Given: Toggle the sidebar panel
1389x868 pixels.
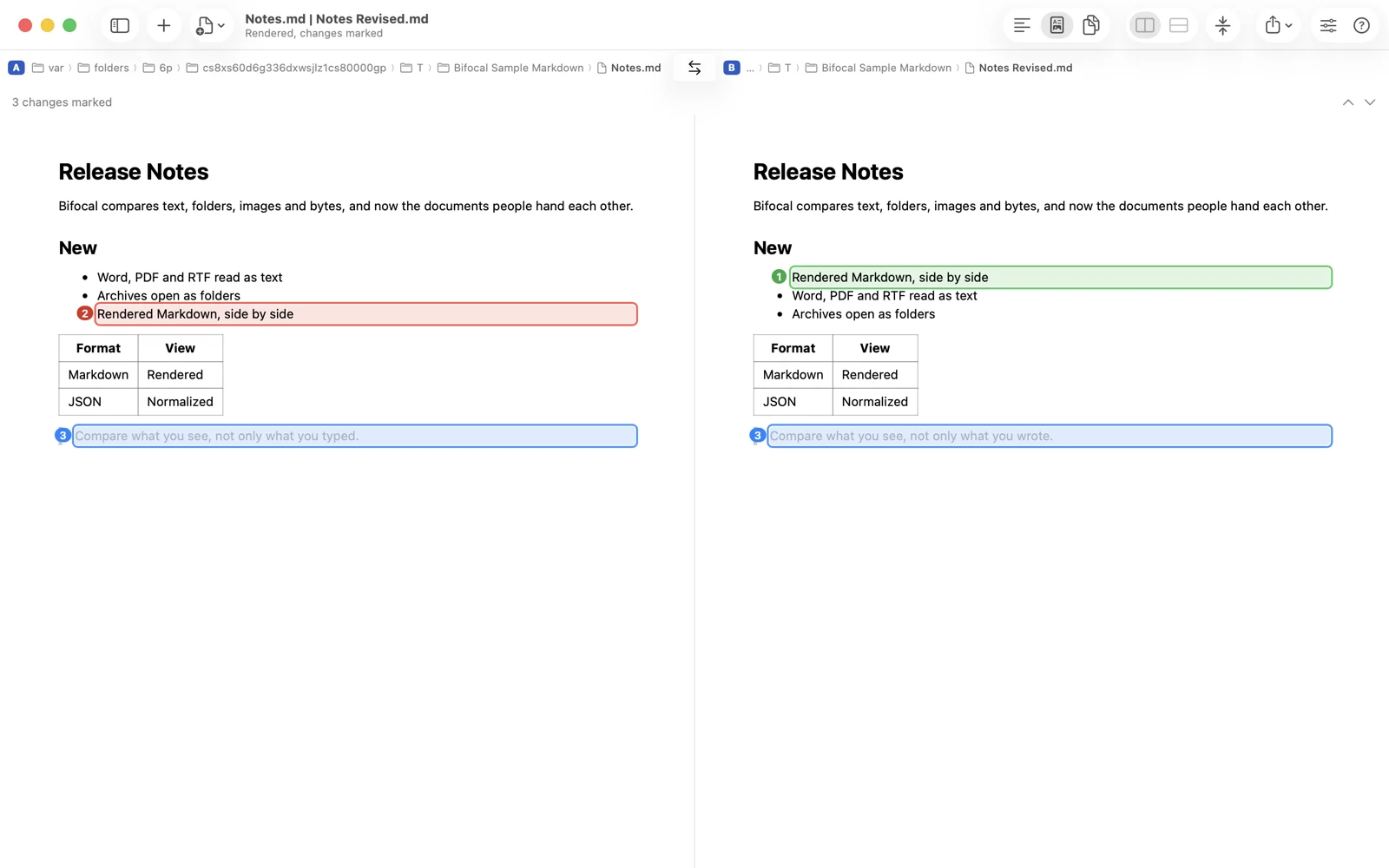Looking at the screenshot, I should tap(120, 25).
